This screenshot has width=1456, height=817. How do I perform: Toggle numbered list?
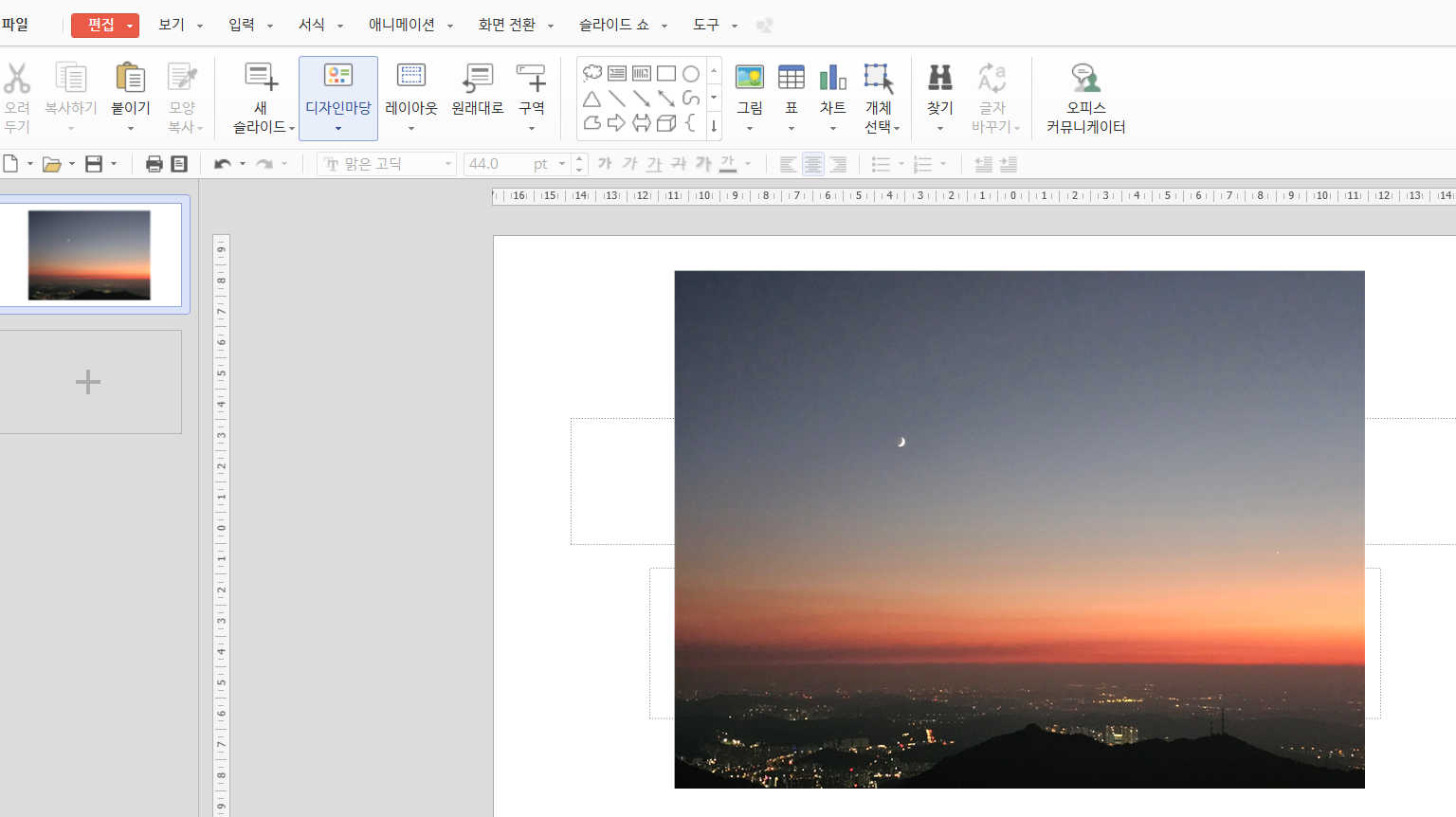923,164
